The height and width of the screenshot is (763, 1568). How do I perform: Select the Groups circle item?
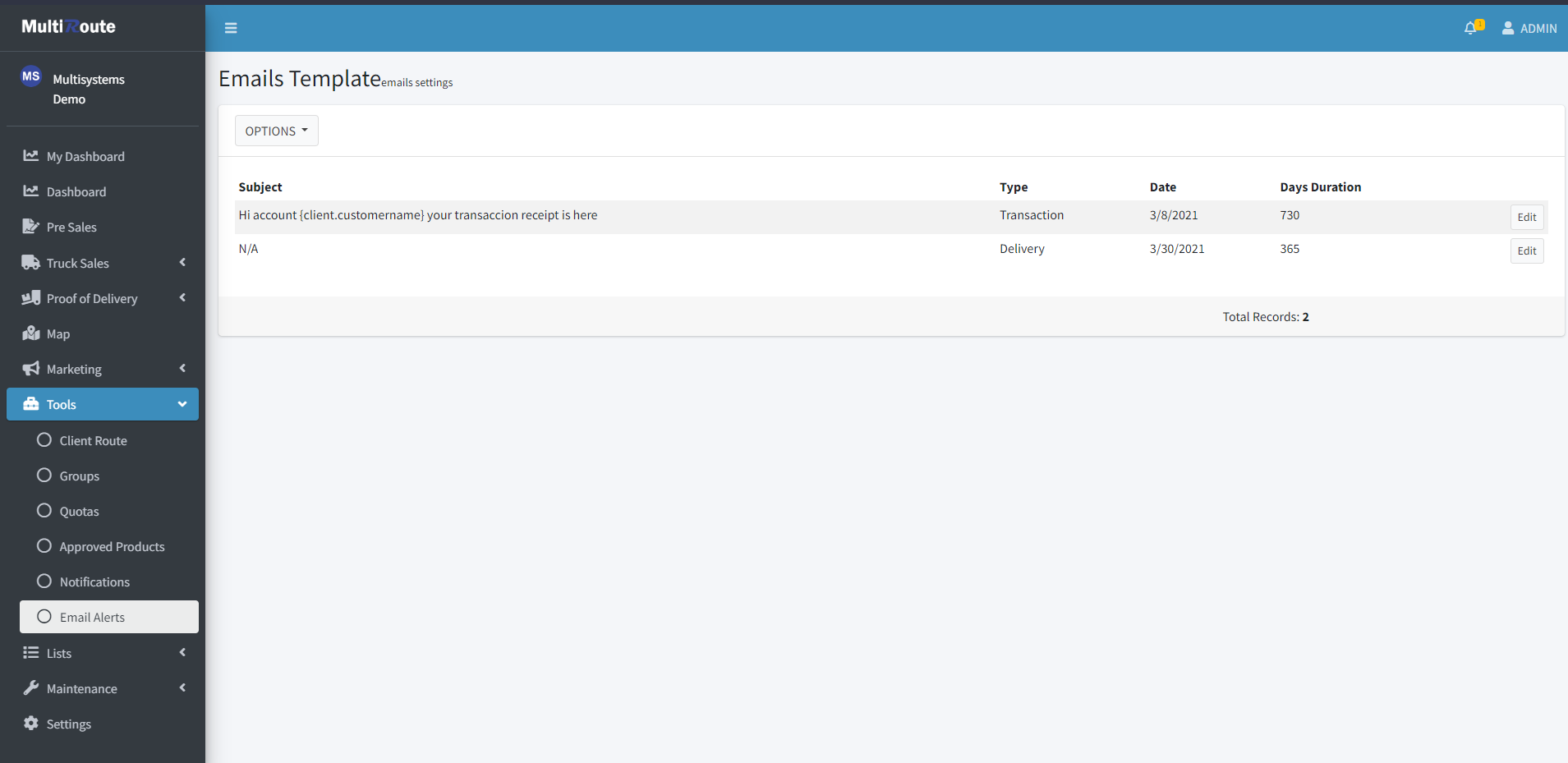tap(44, 476)
